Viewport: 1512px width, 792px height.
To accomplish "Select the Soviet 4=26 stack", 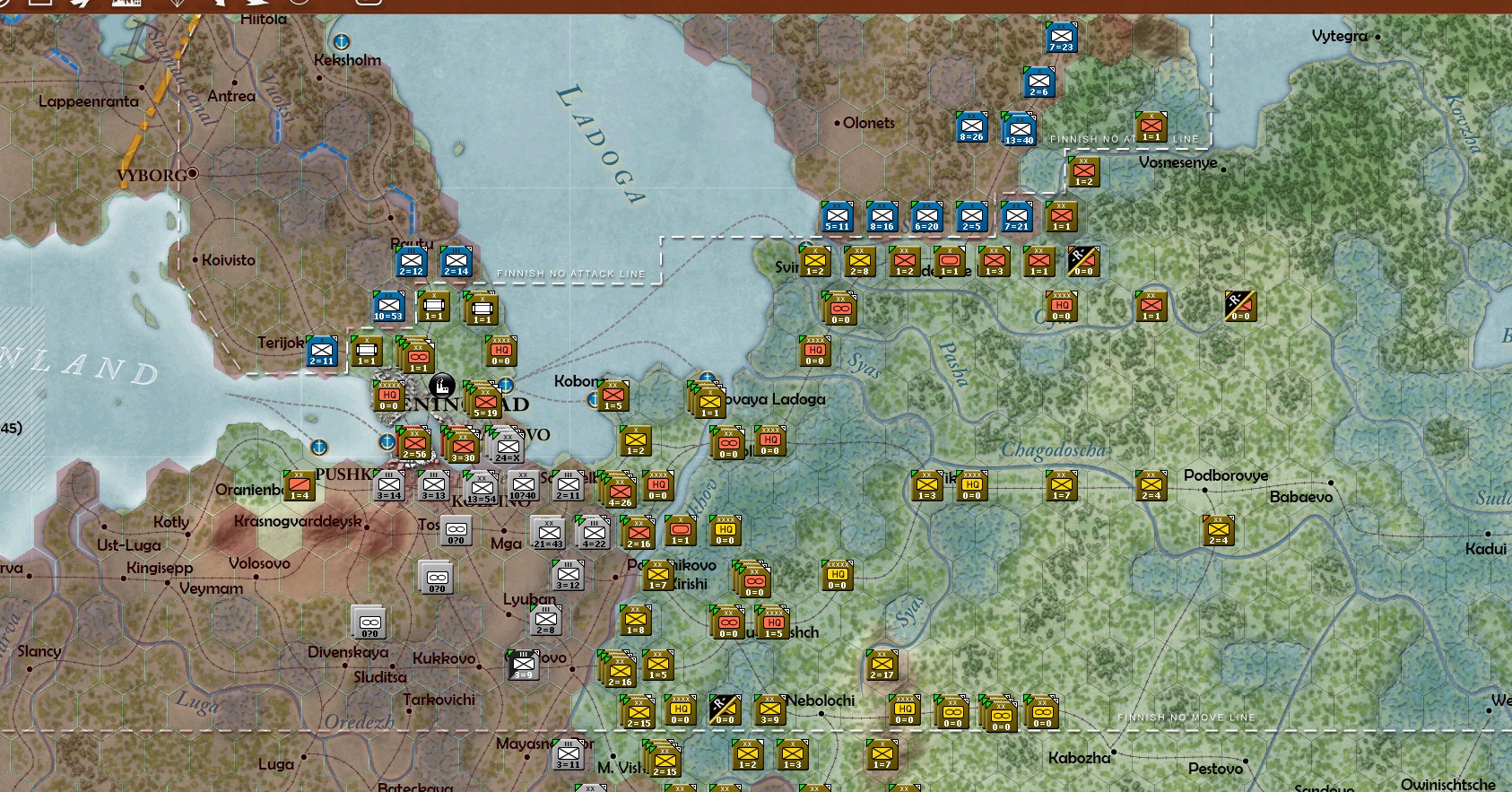I will (x=619, y=491).
